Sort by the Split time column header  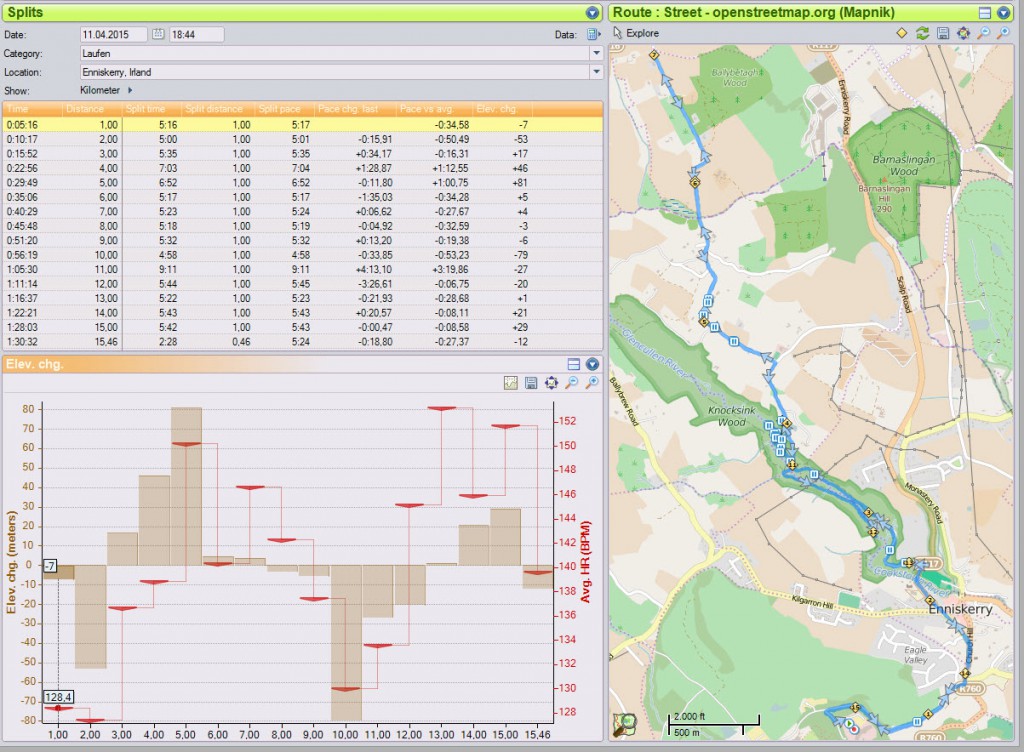coord(152,109)
